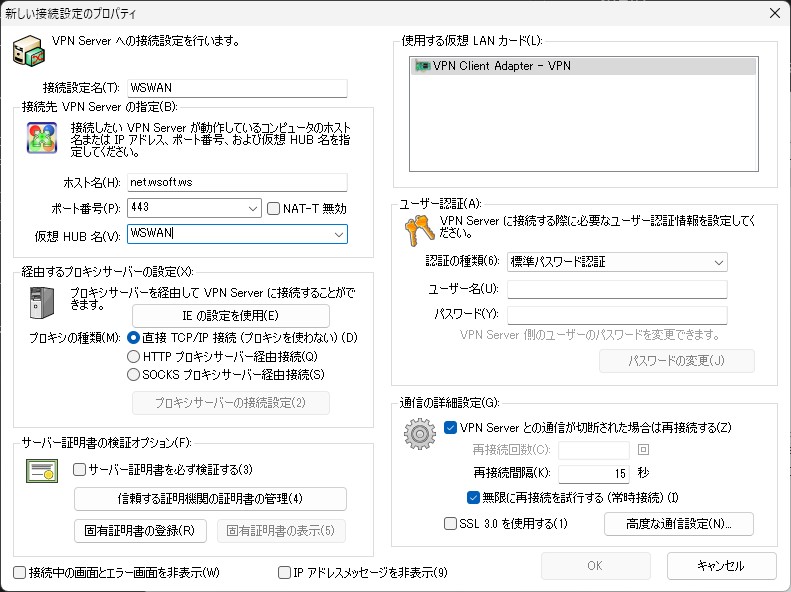This screenshot has width=791, height=592.
Task: Click the gear icon in communication settings
Action: tap(420, 434)
